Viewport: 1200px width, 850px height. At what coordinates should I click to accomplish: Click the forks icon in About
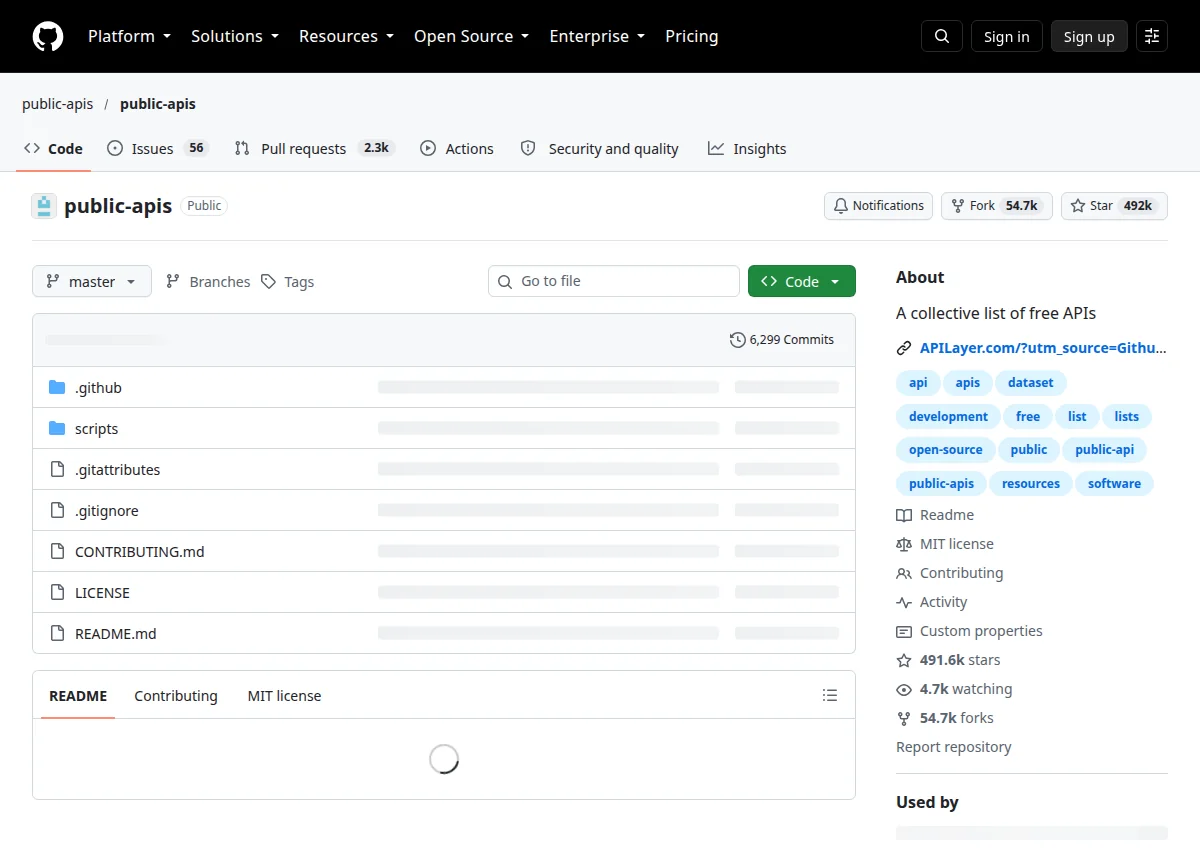tap(904, 718)
